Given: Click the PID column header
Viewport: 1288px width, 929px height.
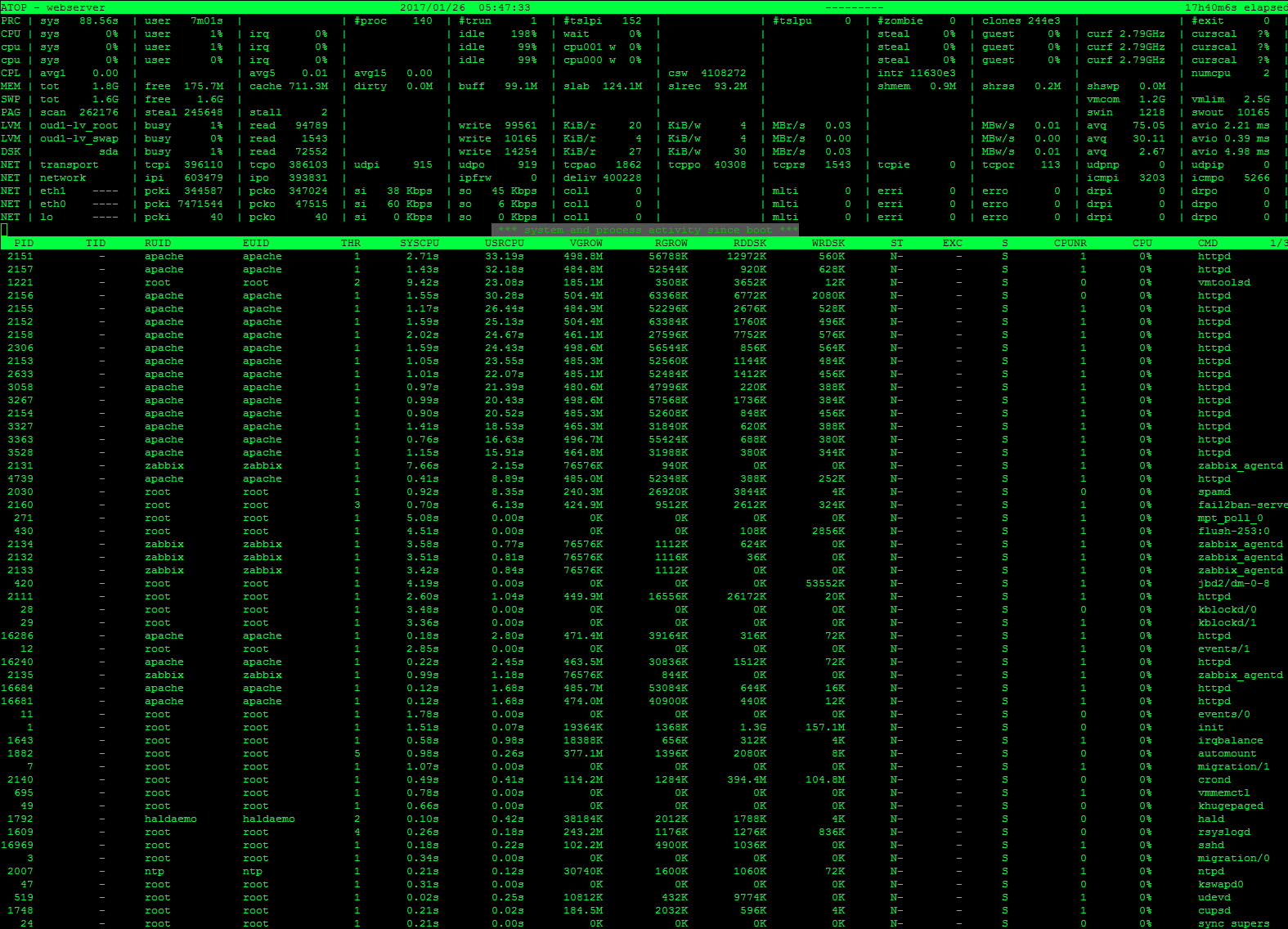Looking at the screenshot, I should click(24, 243).
